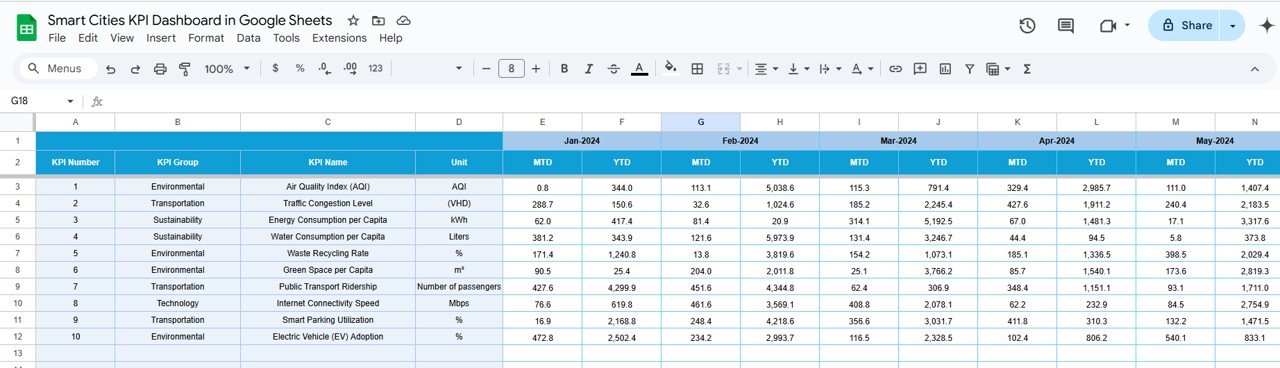Open the Tools menu
The height and width of the screenshot is (368, 1280).
click(286, 38)
